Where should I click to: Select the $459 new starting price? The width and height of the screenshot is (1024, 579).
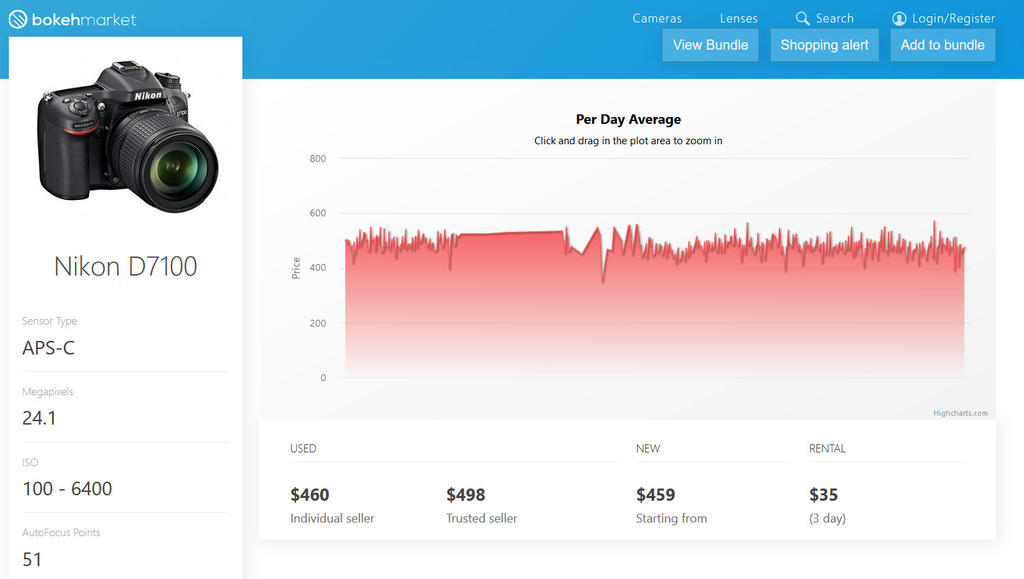655,495
